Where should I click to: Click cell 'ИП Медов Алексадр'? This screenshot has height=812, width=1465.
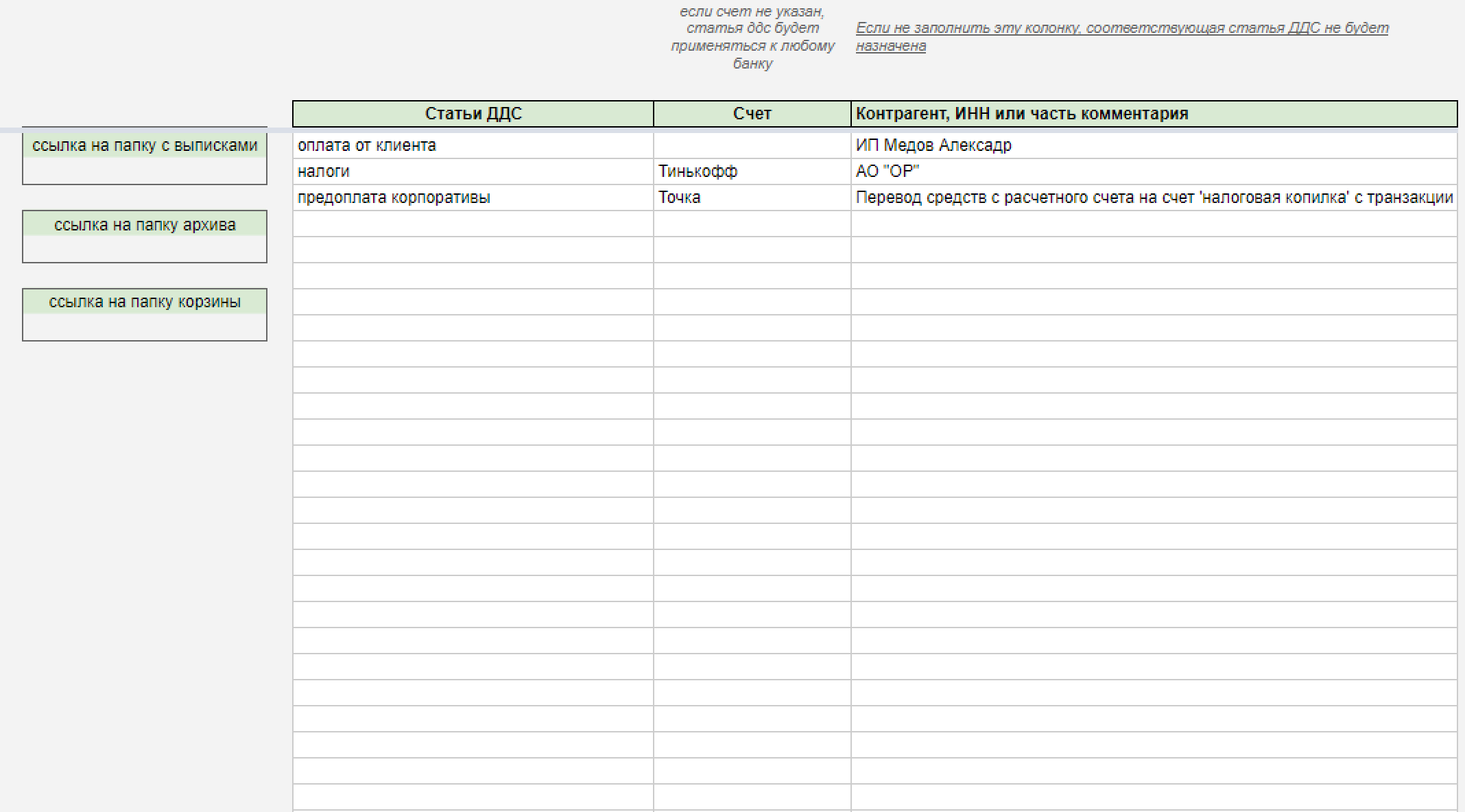click(1154, 145)
